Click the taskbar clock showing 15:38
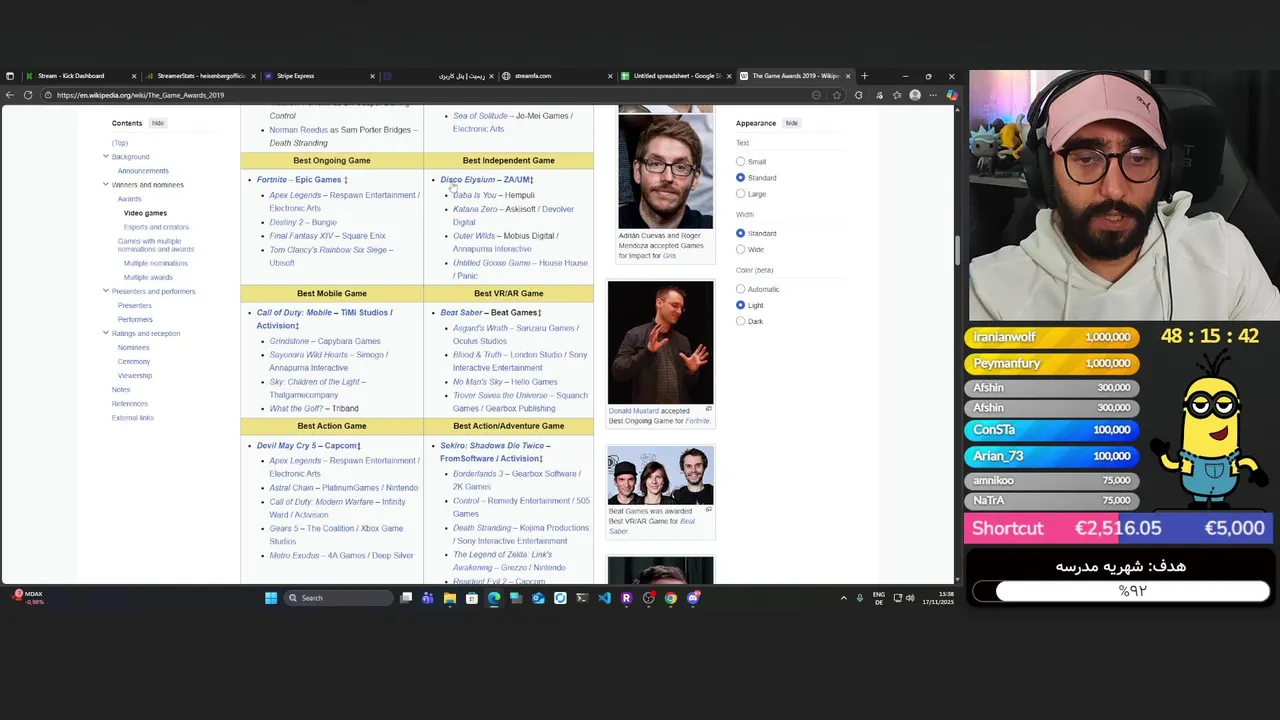 click(x=938, y=598)
